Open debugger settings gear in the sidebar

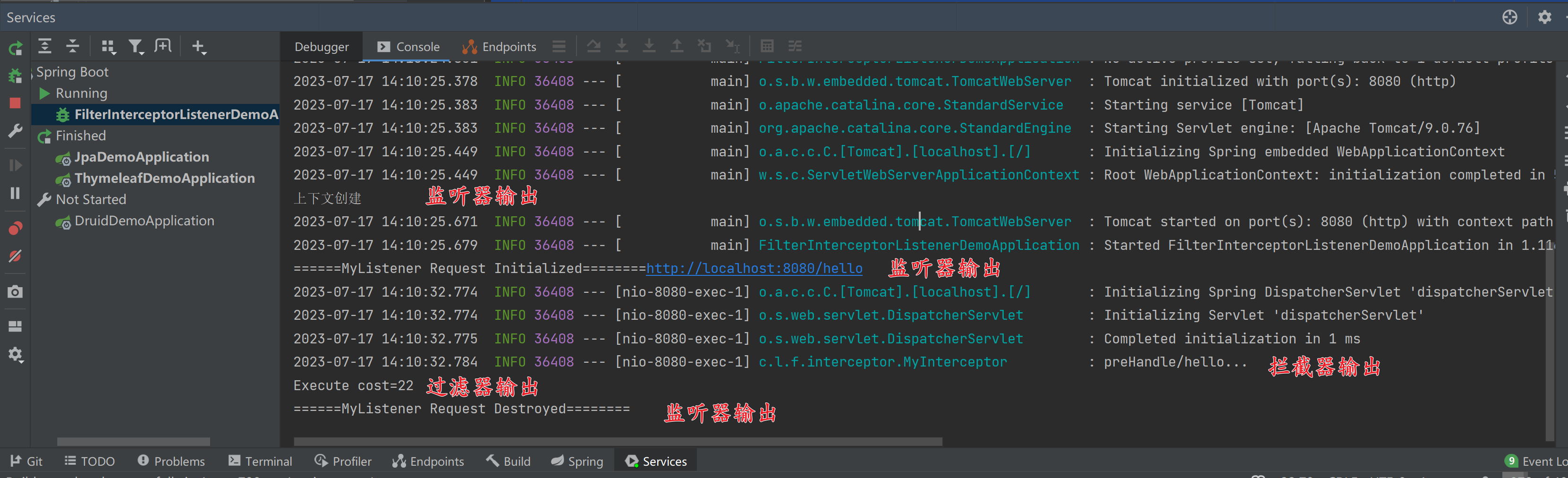coord(15,355)
